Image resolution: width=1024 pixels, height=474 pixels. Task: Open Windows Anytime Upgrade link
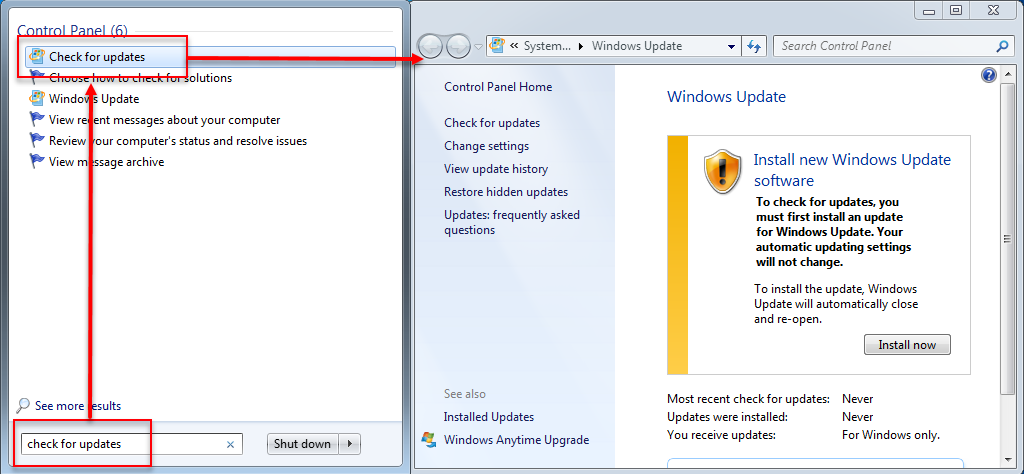tap(517, 440)
